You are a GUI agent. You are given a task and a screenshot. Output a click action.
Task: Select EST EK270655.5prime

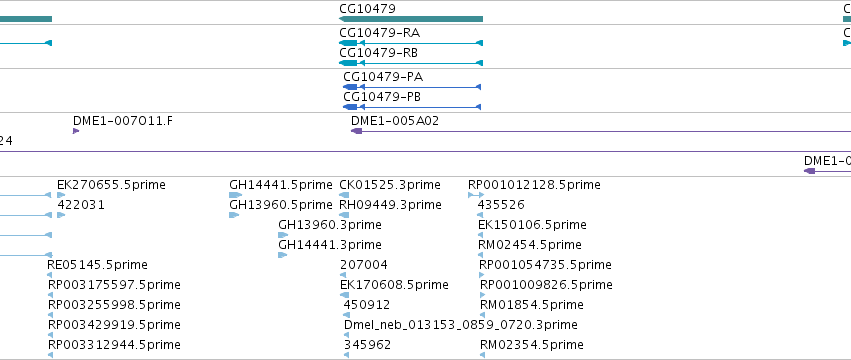(111, 185)
